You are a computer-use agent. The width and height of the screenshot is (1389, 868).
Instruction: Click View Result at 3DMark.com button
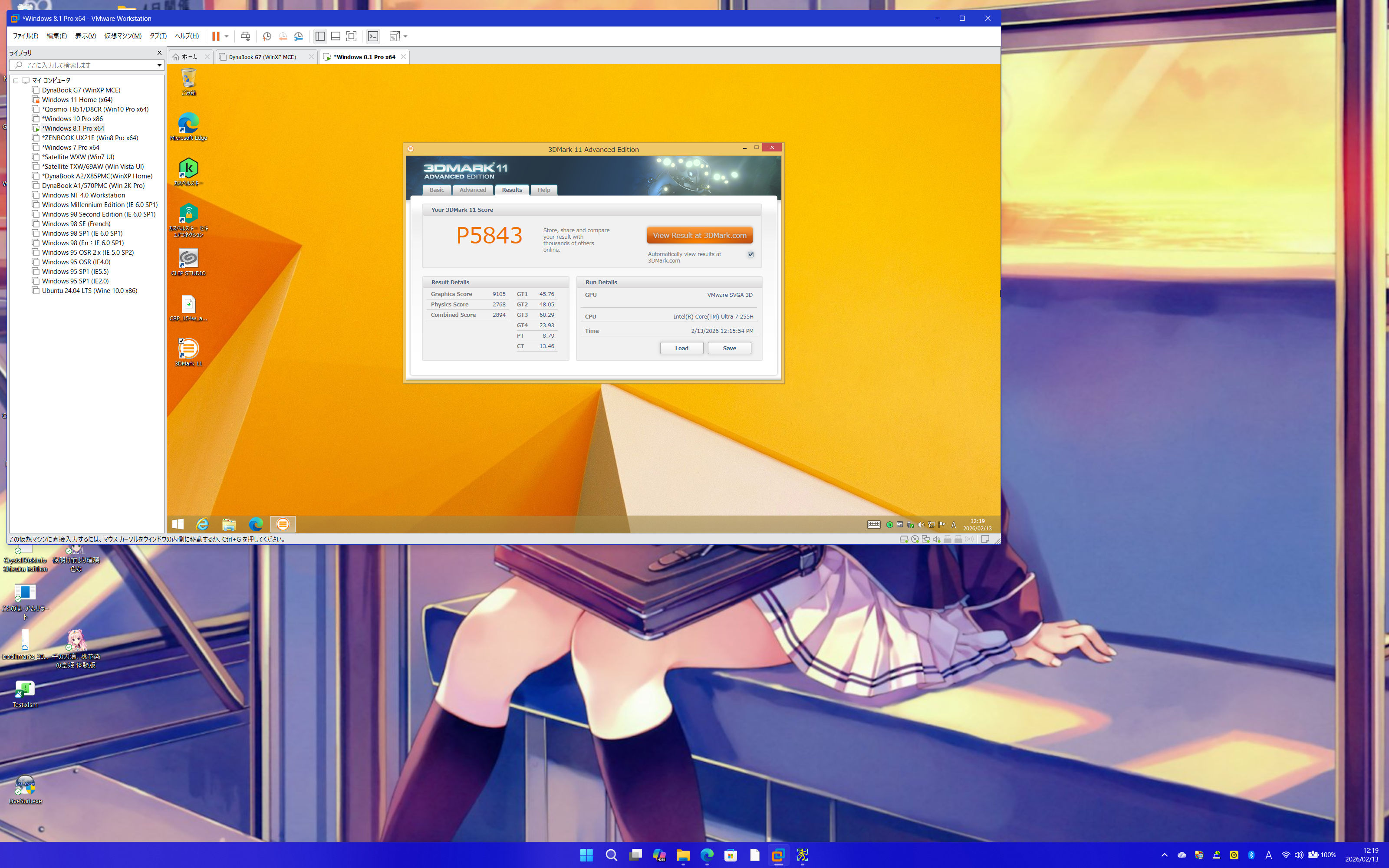pyautogui.click(x=699, y=235)
